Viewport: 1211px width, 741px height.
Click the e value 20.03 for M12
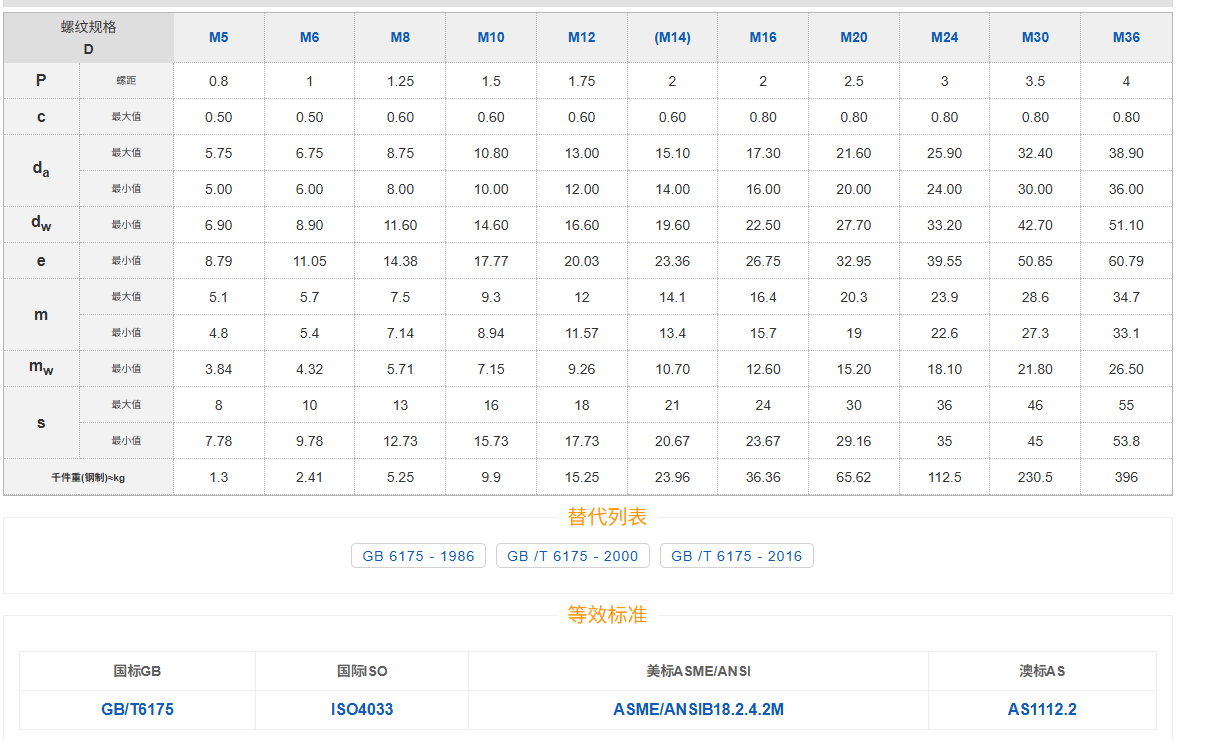coord(582,261)
